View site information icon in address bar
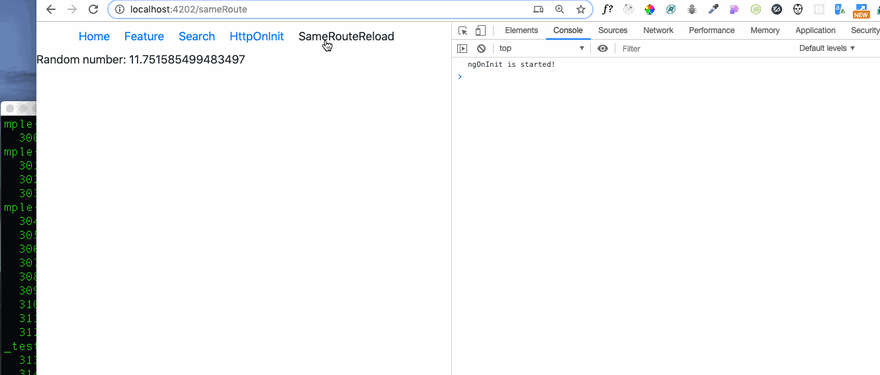 119,10
